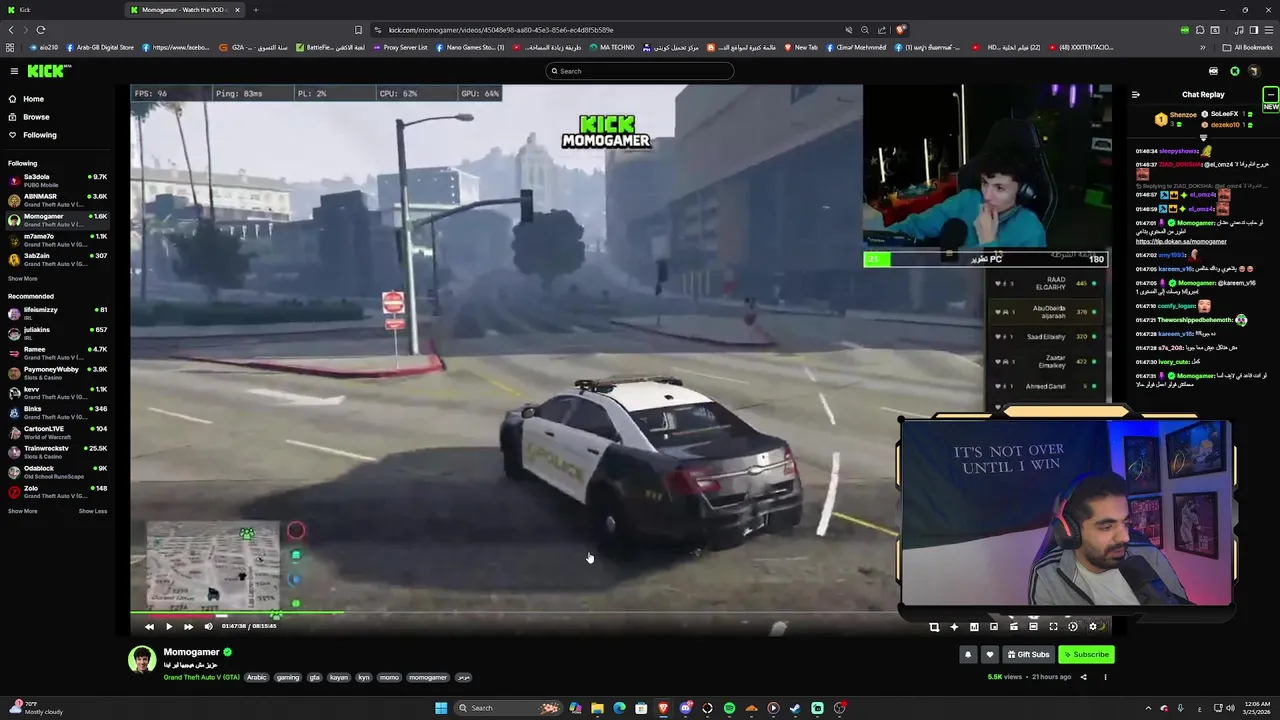Image resolution: width=1280 pixels, height=720 pixels.
Task: Open a new browser tab
Action: click(x=256, y=10)
